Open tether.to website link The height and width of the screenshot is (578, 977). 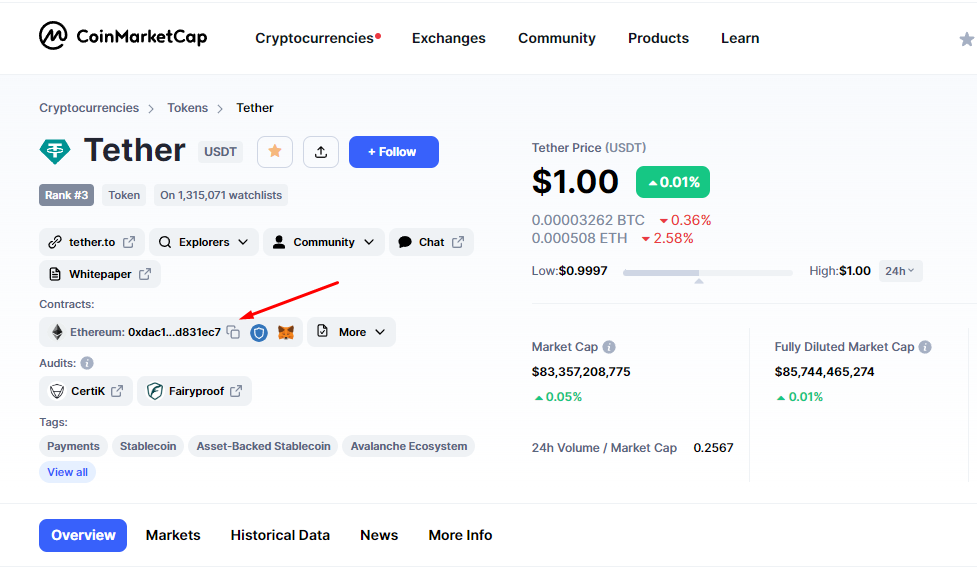92,242
